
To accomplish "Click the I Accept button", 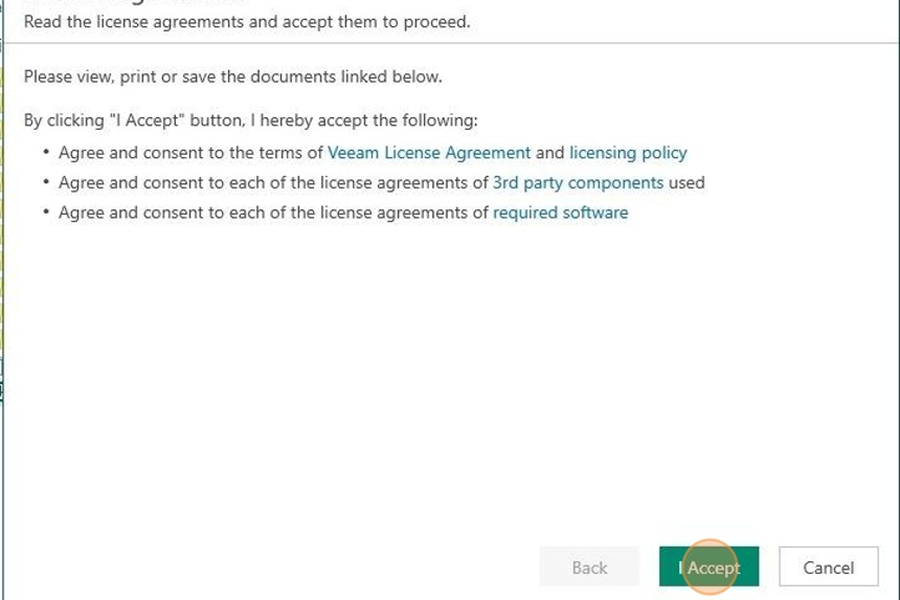I will coord(709,567).
